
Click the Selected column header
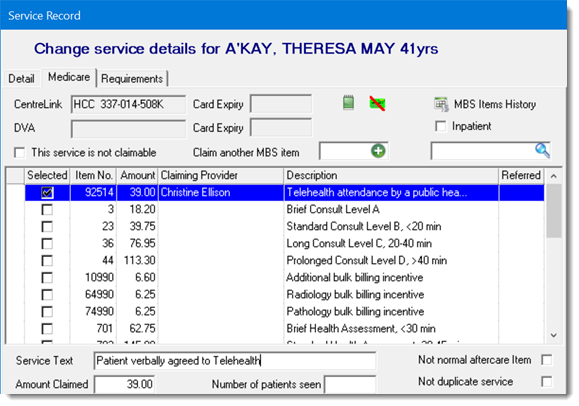pyautogui.click(x=47, y=175)
